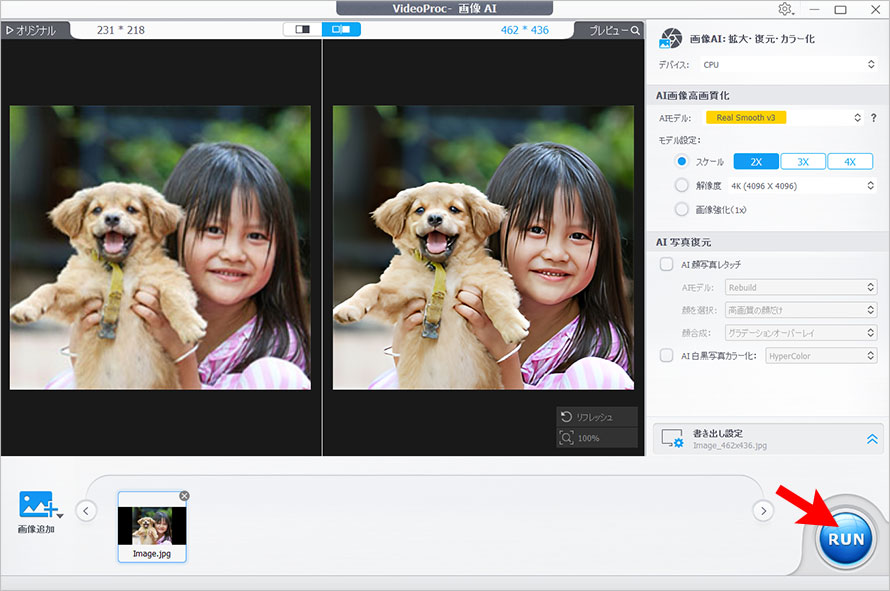Click the enhanced preview image on the right
Viewport: 890px width, 591px height.
(483, 247)
